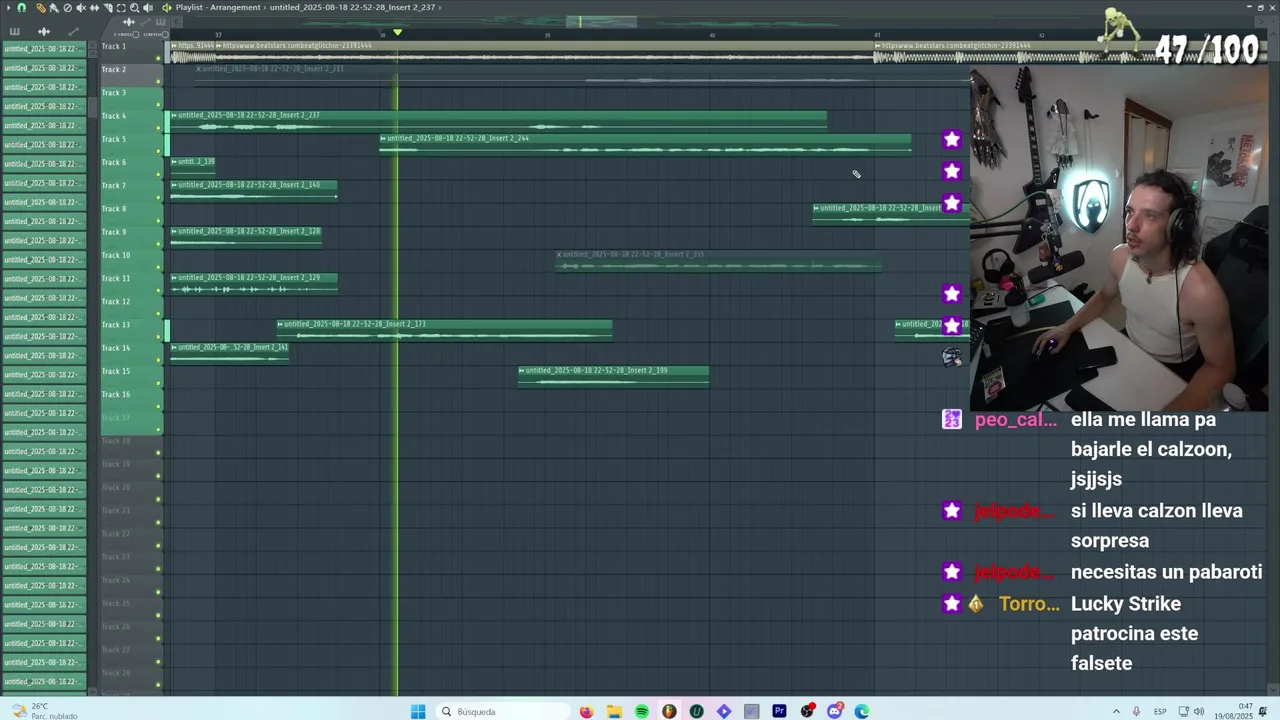Click the automation clip-focus icon
This screenshot has width=1280, height=720.
tap(145, 22)
